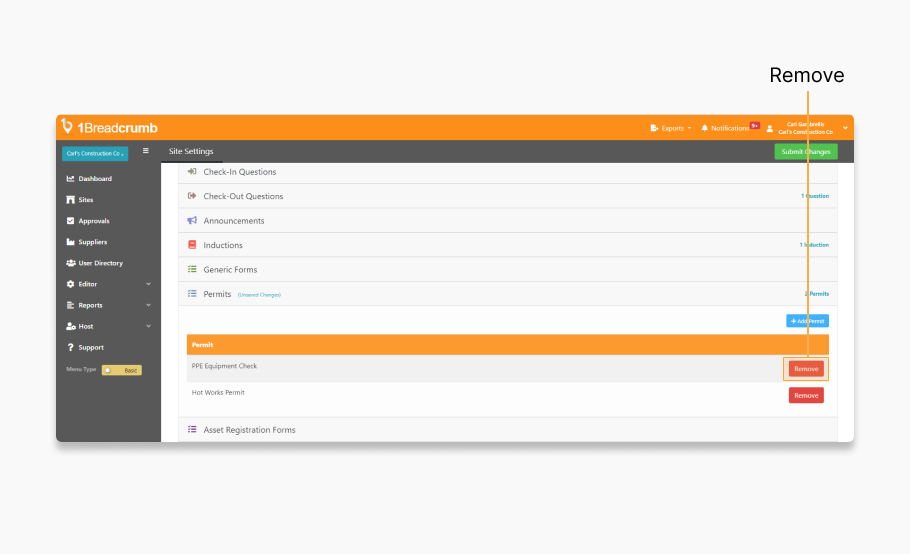Viewport: 910px width, 554px height.
Task: Click the red Inductions icon
Action: (192, 245)
